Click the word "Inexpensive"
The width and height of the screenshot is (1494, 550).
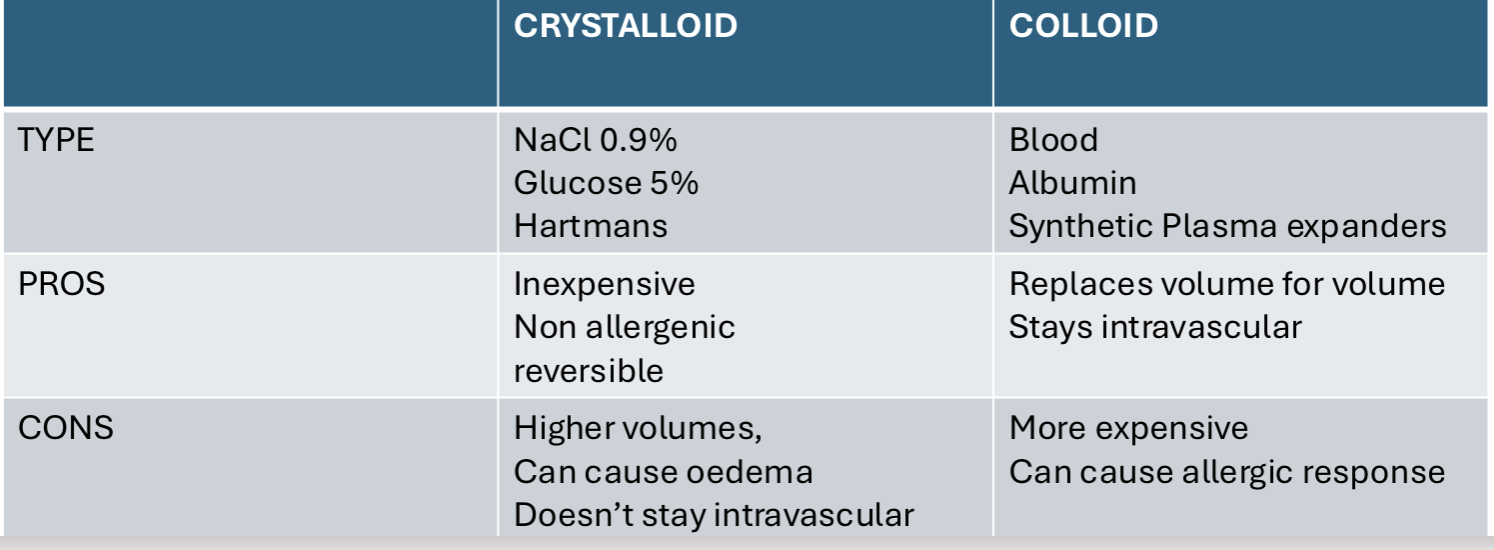tap(604, 284)
